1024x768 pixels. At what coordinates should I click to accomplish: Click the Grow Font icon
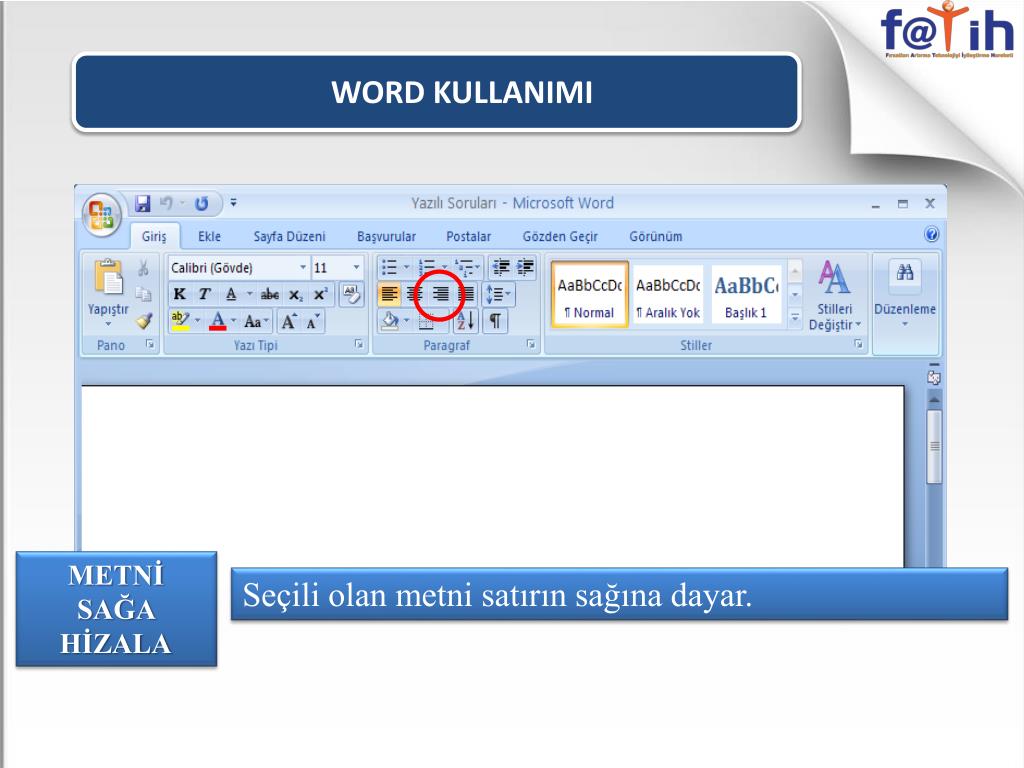[x=289, y=321]
